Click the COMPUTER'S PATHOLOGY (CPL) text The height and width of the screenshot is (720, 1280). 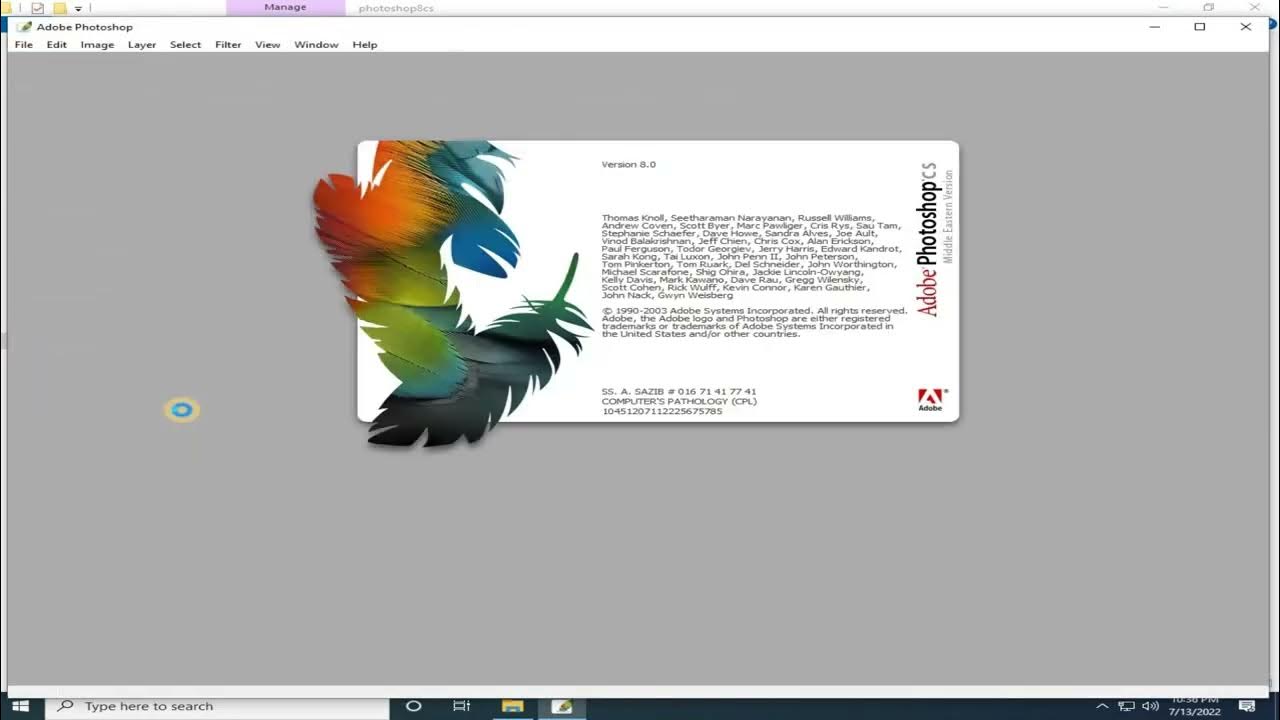coord(679,401)
